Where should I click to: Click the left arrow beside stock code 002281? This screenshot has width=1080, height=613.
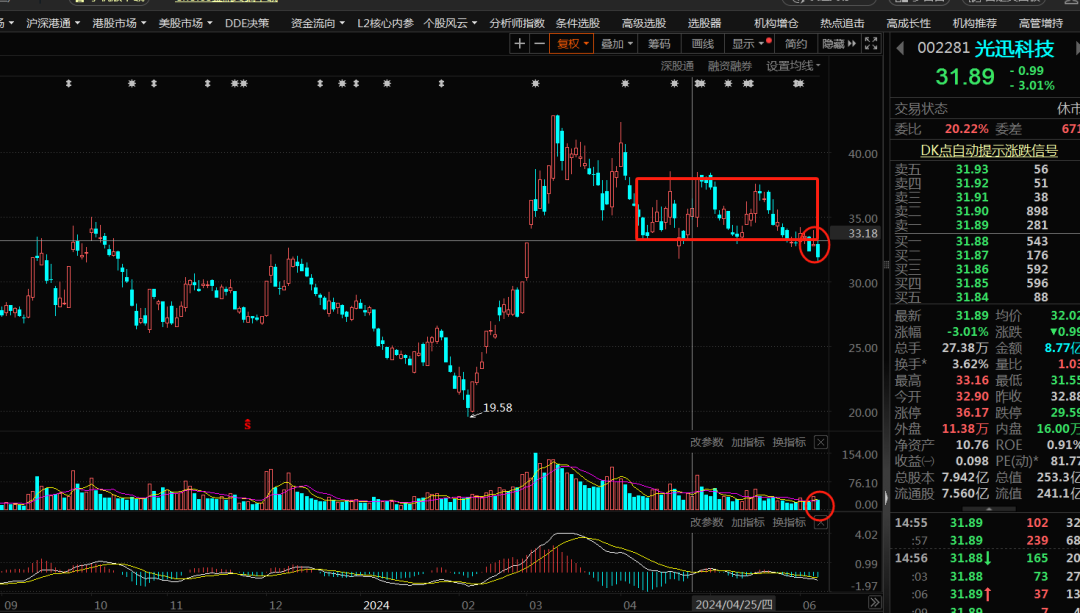click(900, 48)
